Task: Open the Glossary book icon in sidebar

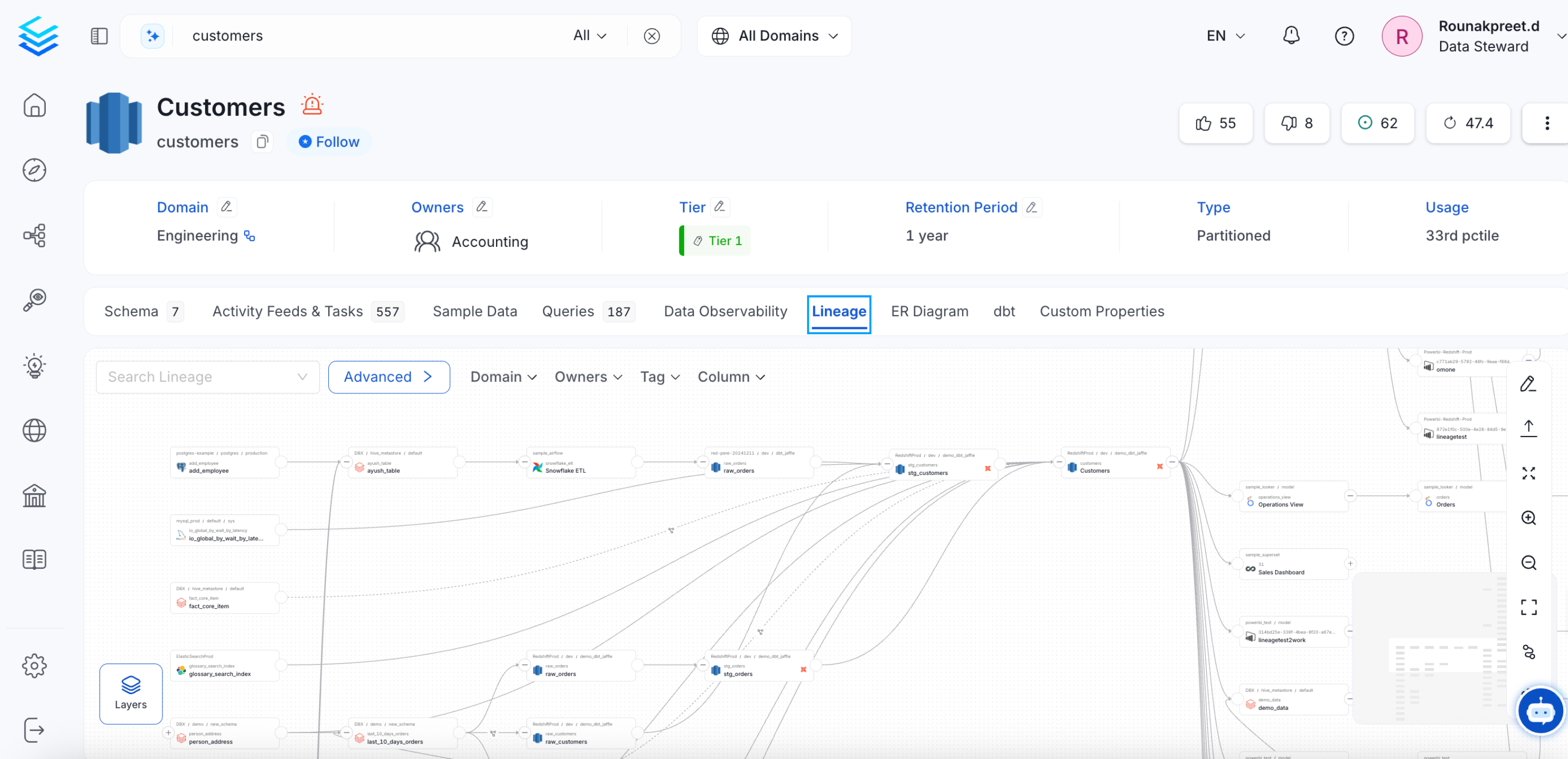Action: 35,559
